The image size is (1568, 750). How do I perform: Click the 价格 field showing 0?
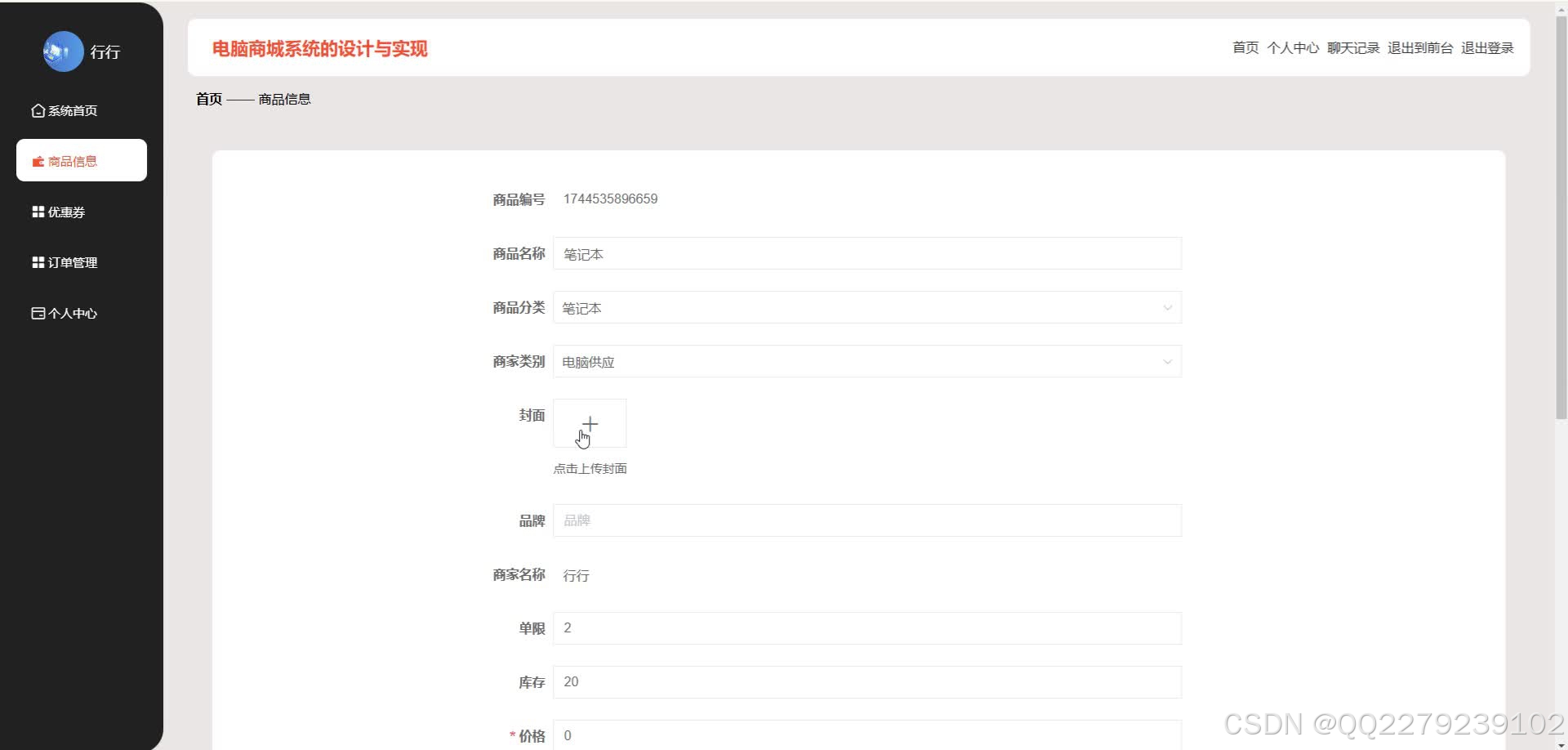click(x=866, y=734)
